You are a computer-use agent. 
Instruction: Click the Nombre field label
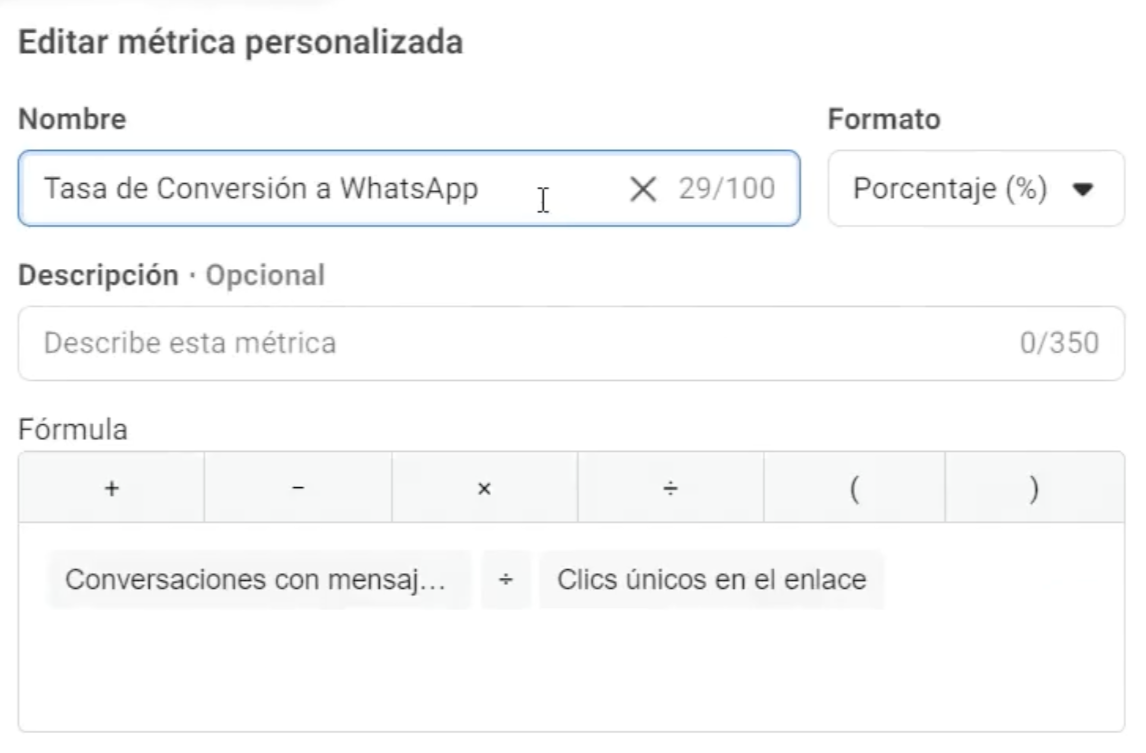coord(73,120)
